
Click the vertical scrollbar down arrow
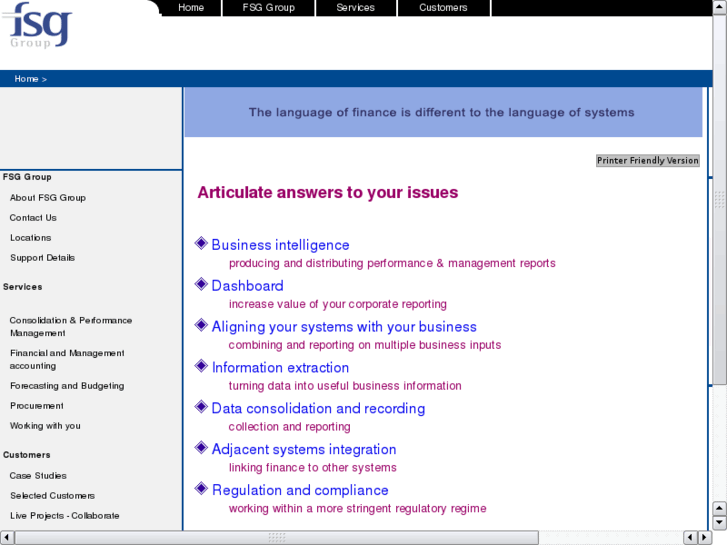[719, 522]
